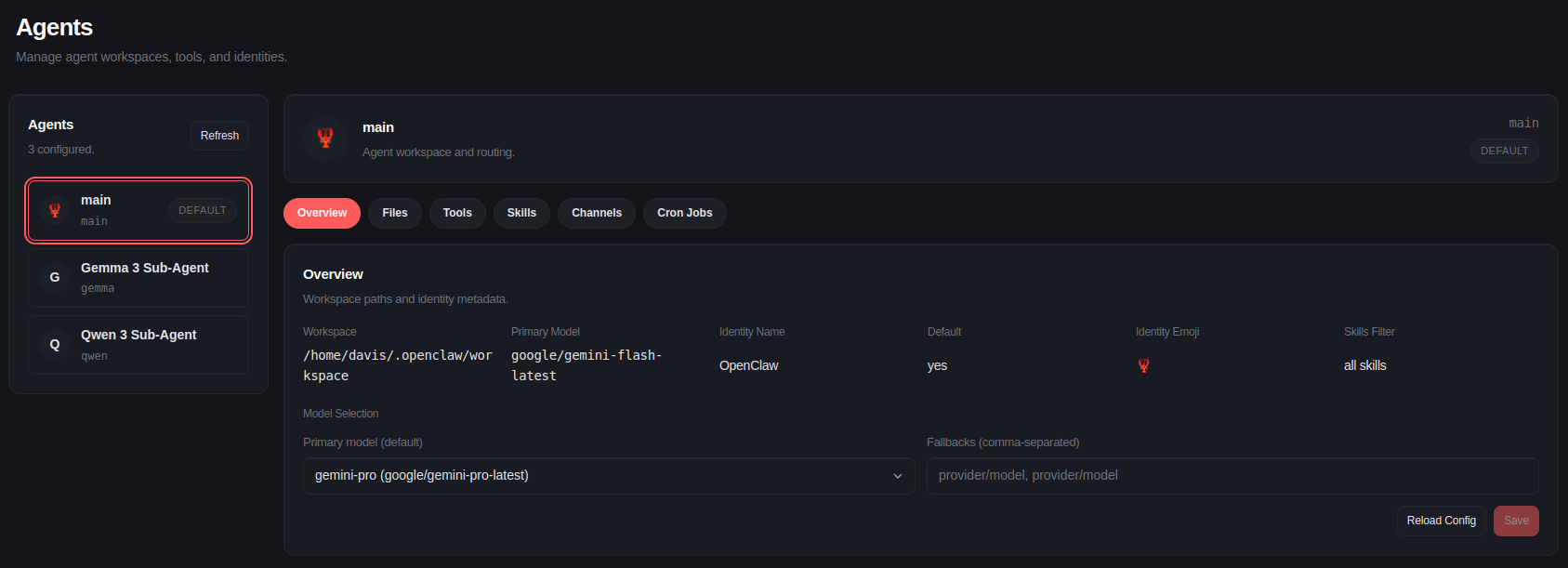This screenshot has width=1568, height=568.
Task: Select the Overview tab
Action: (322, 213)
